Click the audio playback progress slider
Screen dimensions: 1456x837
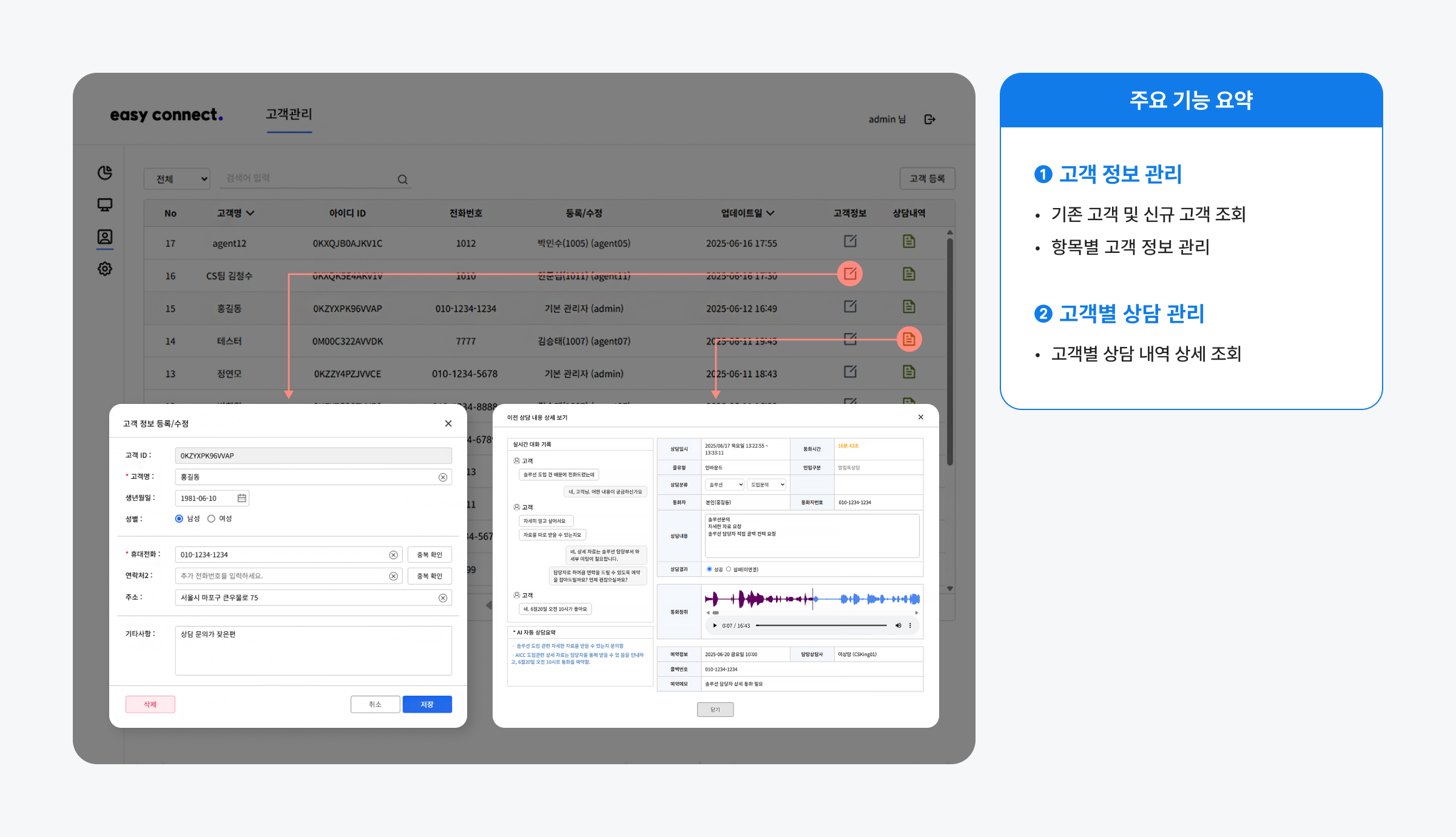(821, 625)
